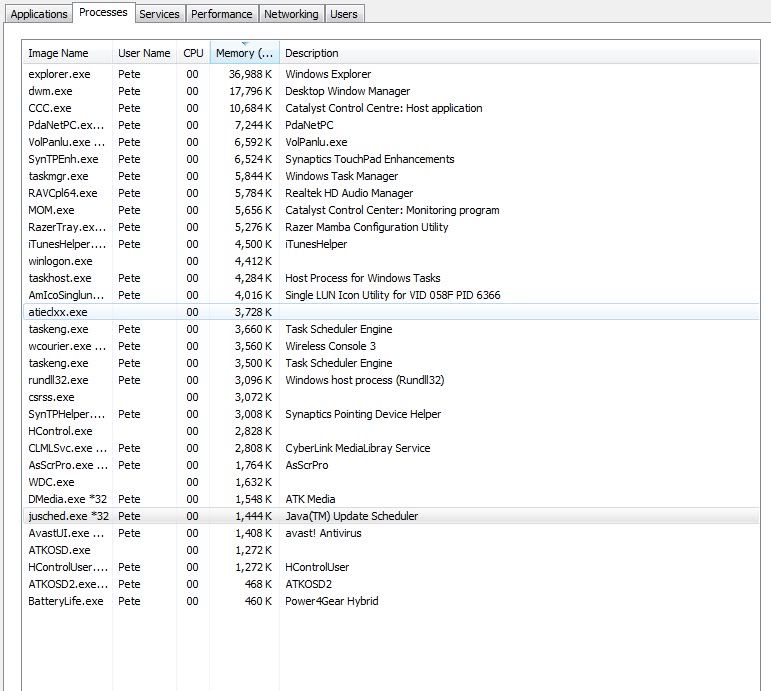Select SynTPEnh.exe process row
This screenshot has width=771, height=691.
(x=391, y=159)
